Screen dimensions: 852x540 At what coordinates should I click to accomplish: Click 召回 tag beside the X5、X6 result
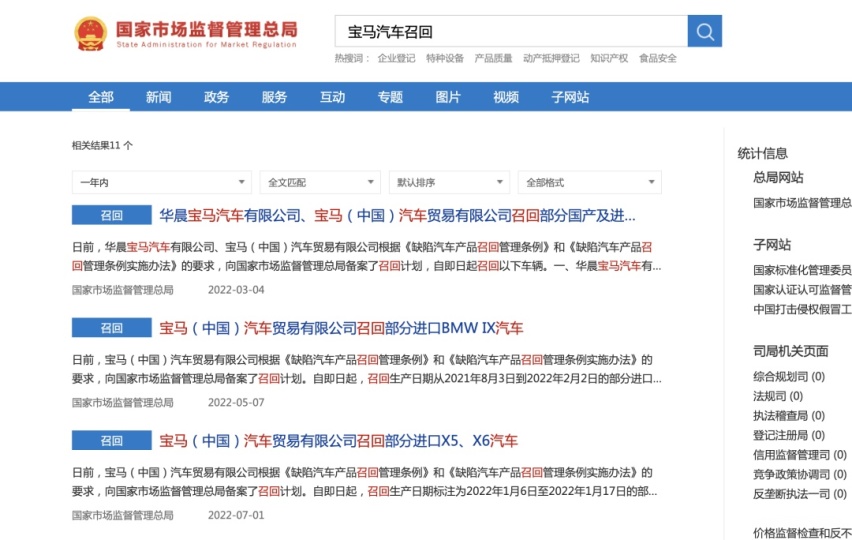pos(111,440)
